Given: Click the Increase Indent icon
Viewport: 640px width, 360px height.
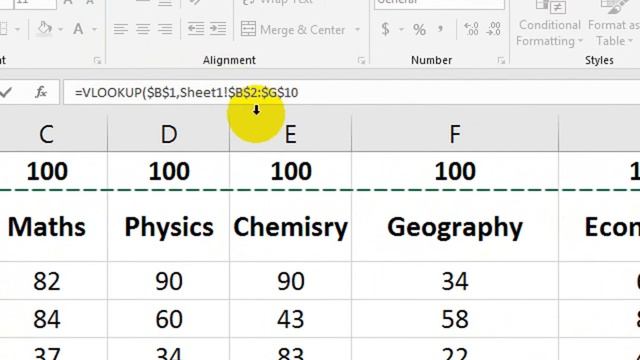Looking at the screenshot, I should click(x=218, y=29).
